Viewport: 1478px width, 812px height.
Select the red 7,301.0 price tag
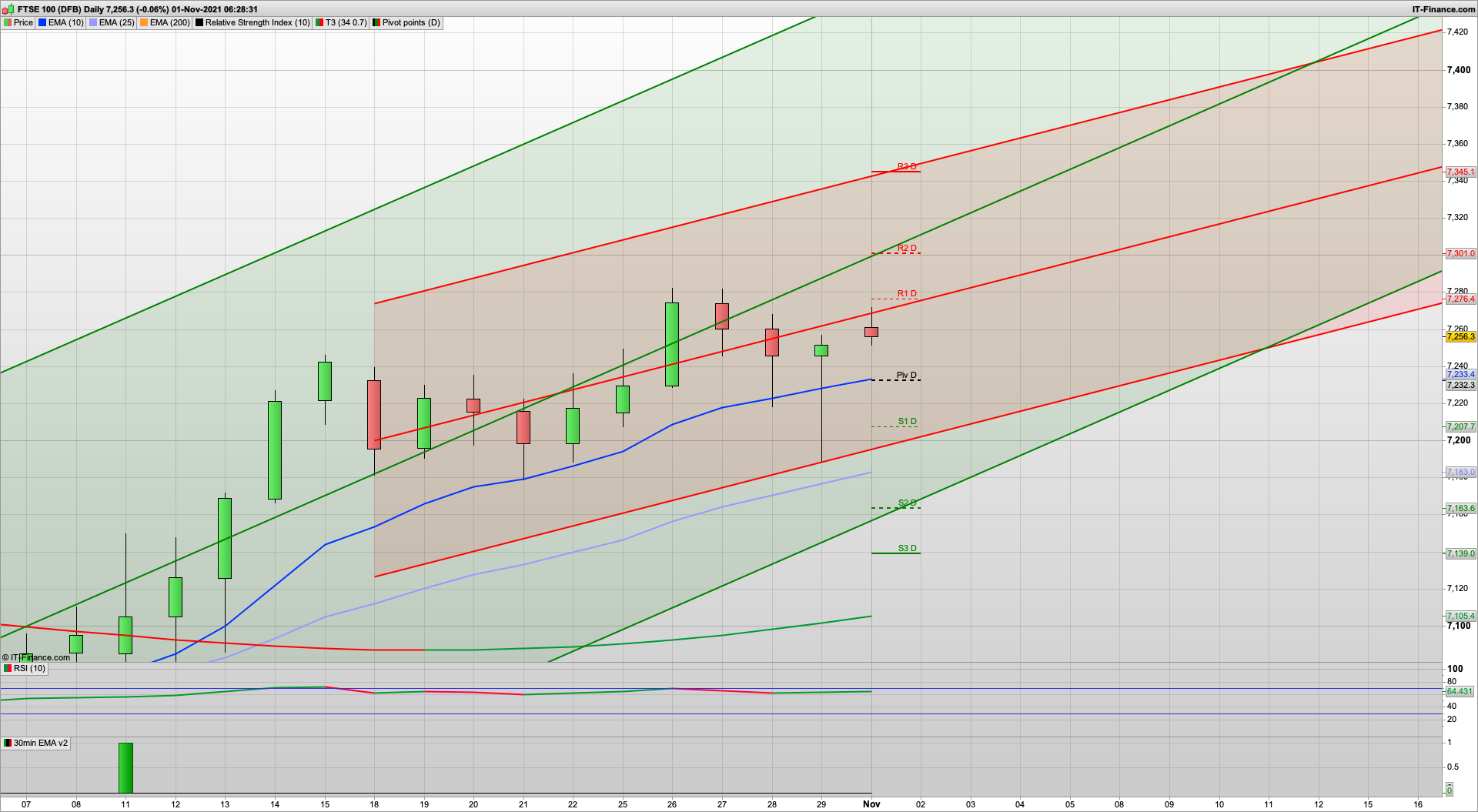(1460, 253)
